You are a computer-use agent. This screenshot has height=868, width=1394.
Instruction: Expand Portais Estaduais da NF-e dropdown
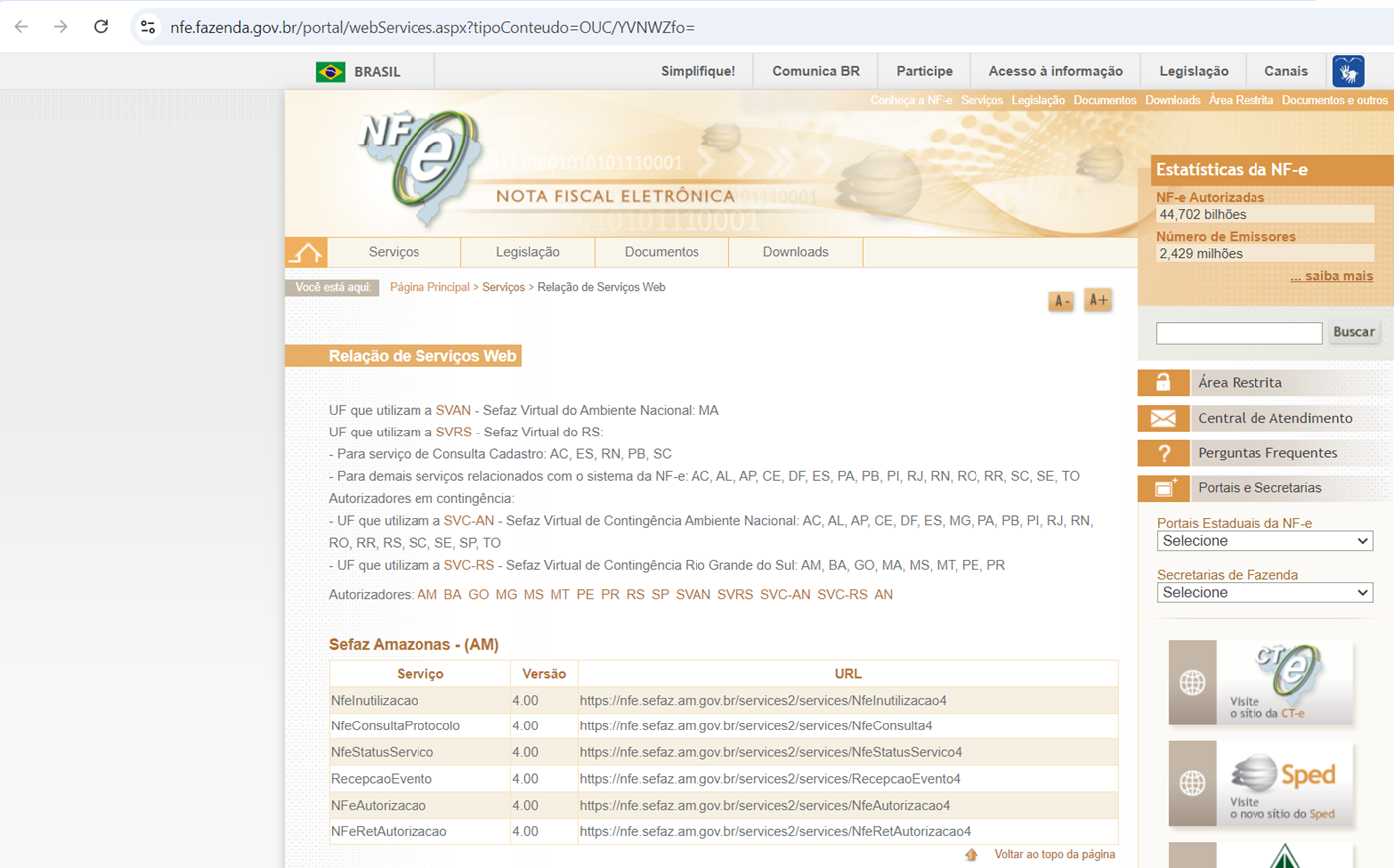1264,541
